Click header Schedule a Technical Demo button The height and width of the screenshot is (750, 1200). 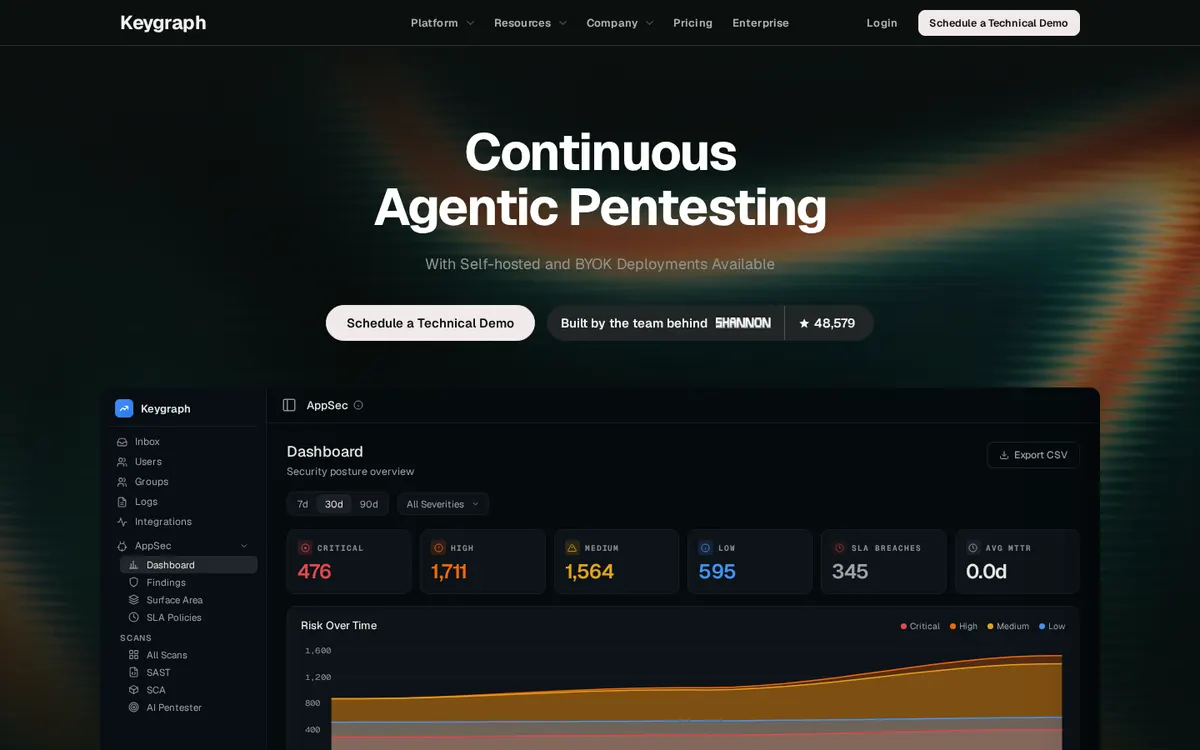tap(999, 23)
